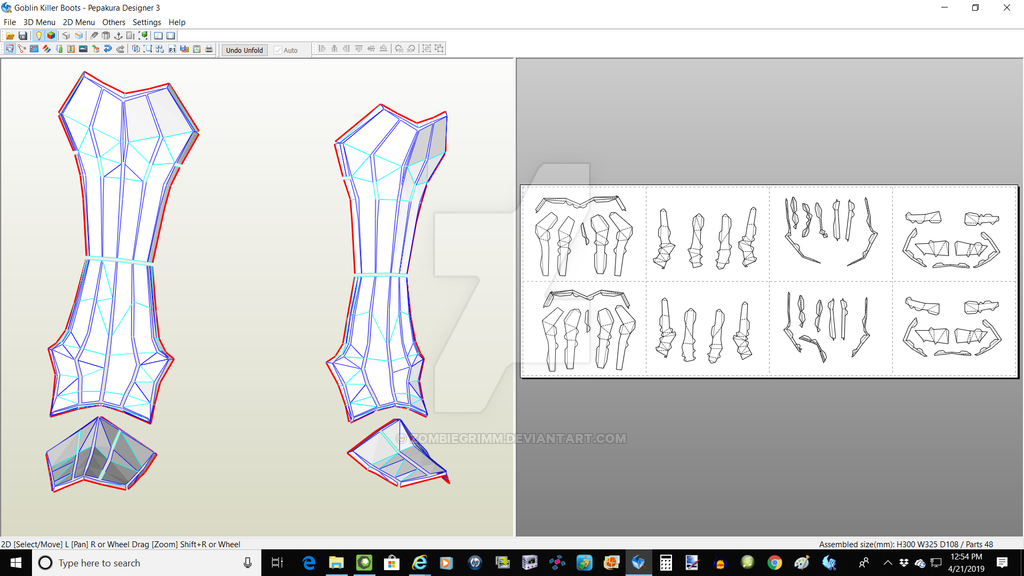1024x576 pixels.
Task: Click the 'Type here to search' box
Action: click(x=146, y=562)
